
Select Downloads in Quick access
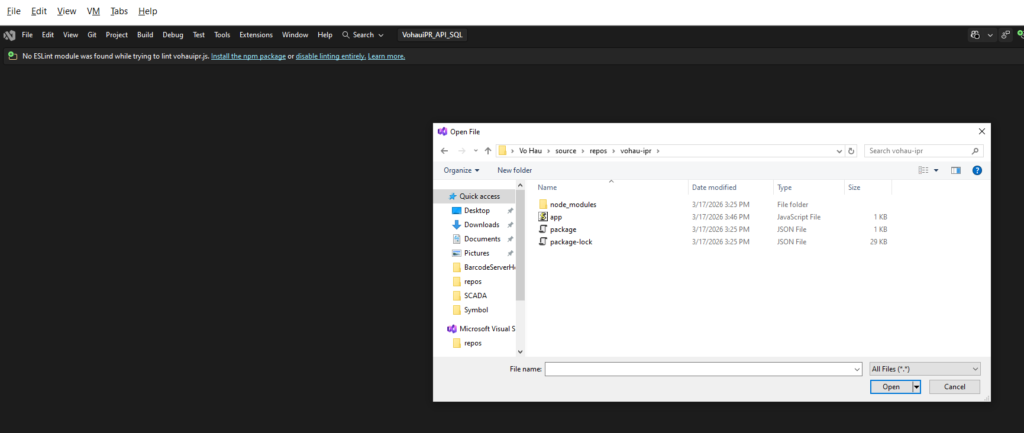coord(481,225)
